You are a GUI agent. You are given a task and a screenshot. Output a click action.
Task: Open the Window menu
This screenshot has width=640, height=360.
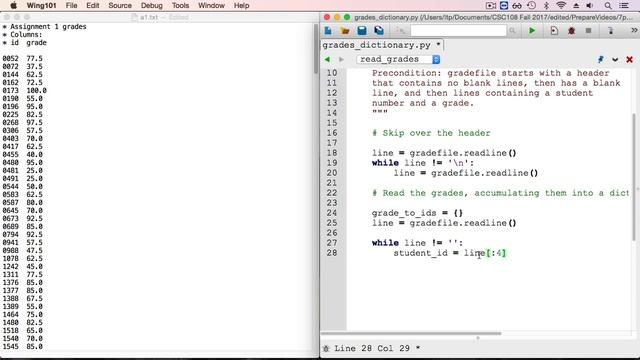pos(211,5)
